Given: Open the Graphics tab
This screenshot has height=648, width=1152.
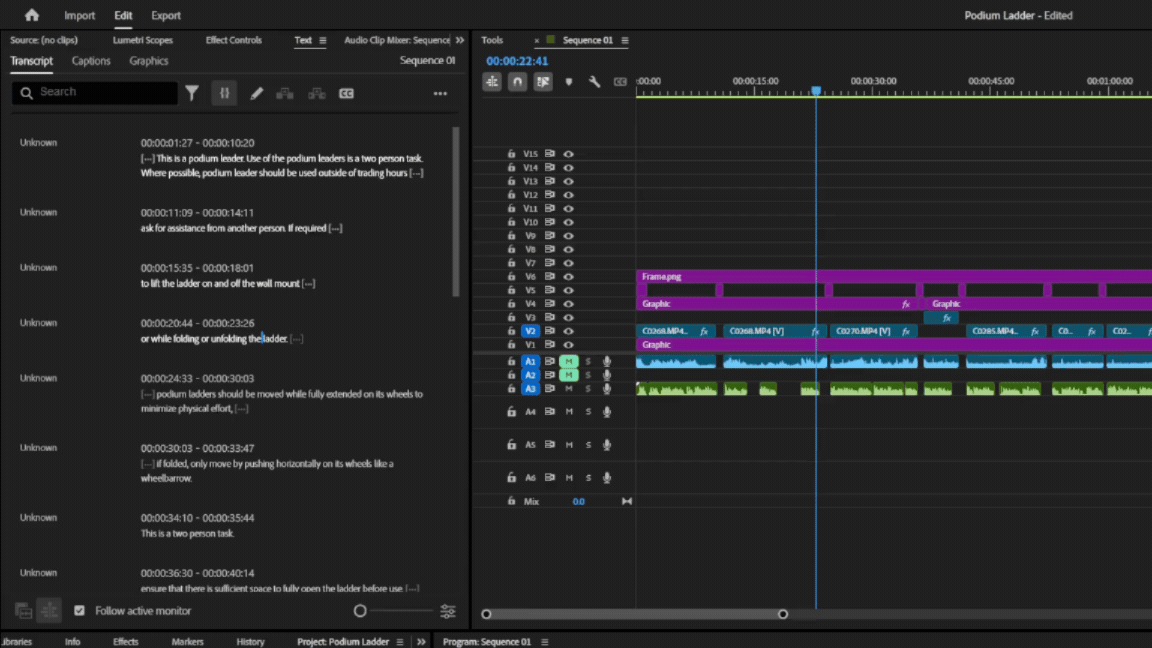Looking at the screenshot, I should point(148,61).
